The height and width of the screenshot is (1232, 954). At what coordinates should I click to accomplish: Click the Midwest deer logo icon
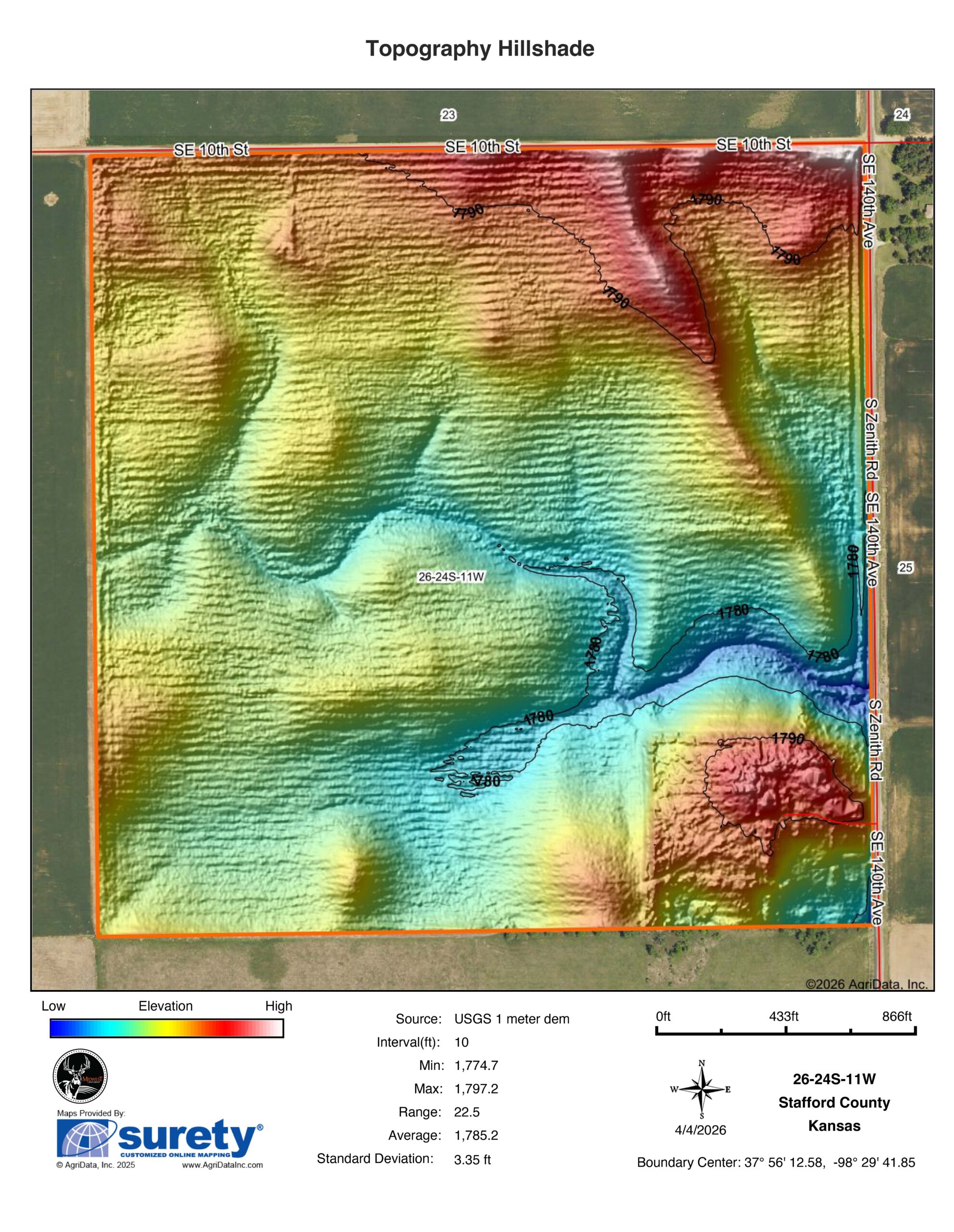coord(80,1075)
